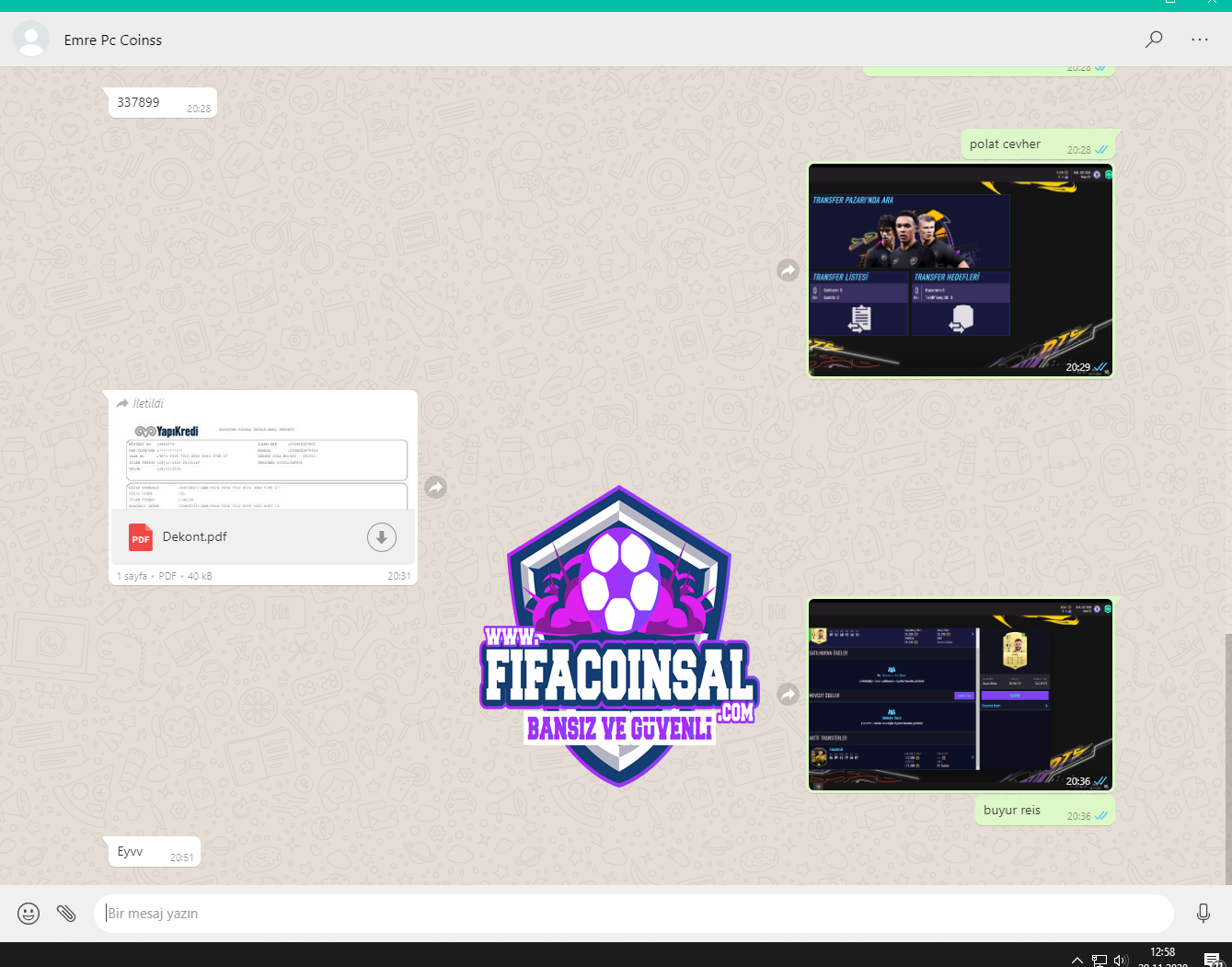Image resolution: width=1232 pixels, height=967 pixels.
Task: Click the red PDF file icon
Action: [141, 537]
